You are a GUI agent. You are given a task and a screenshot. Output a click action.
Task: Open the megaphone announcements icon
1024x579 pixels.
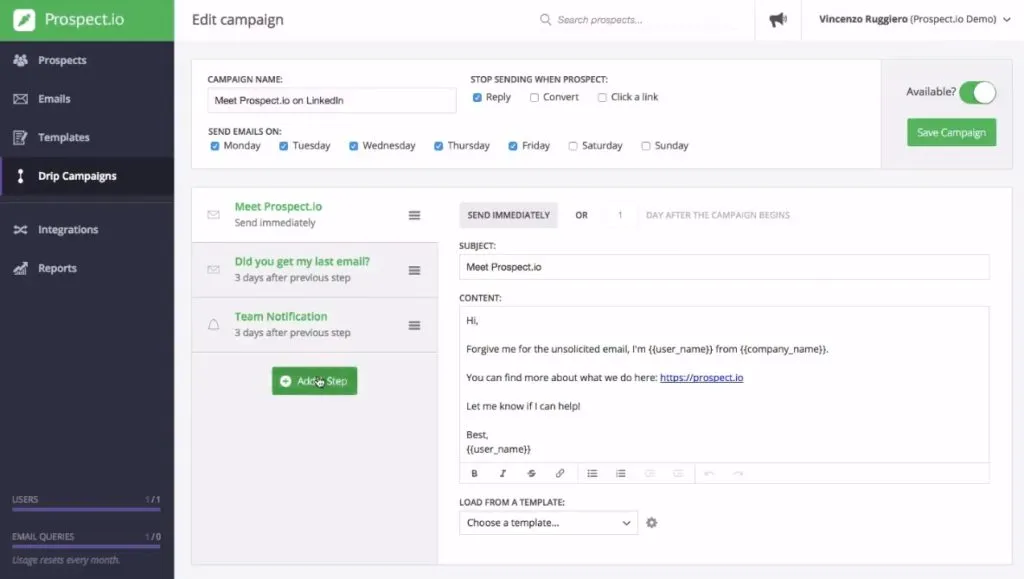point(778,20)
